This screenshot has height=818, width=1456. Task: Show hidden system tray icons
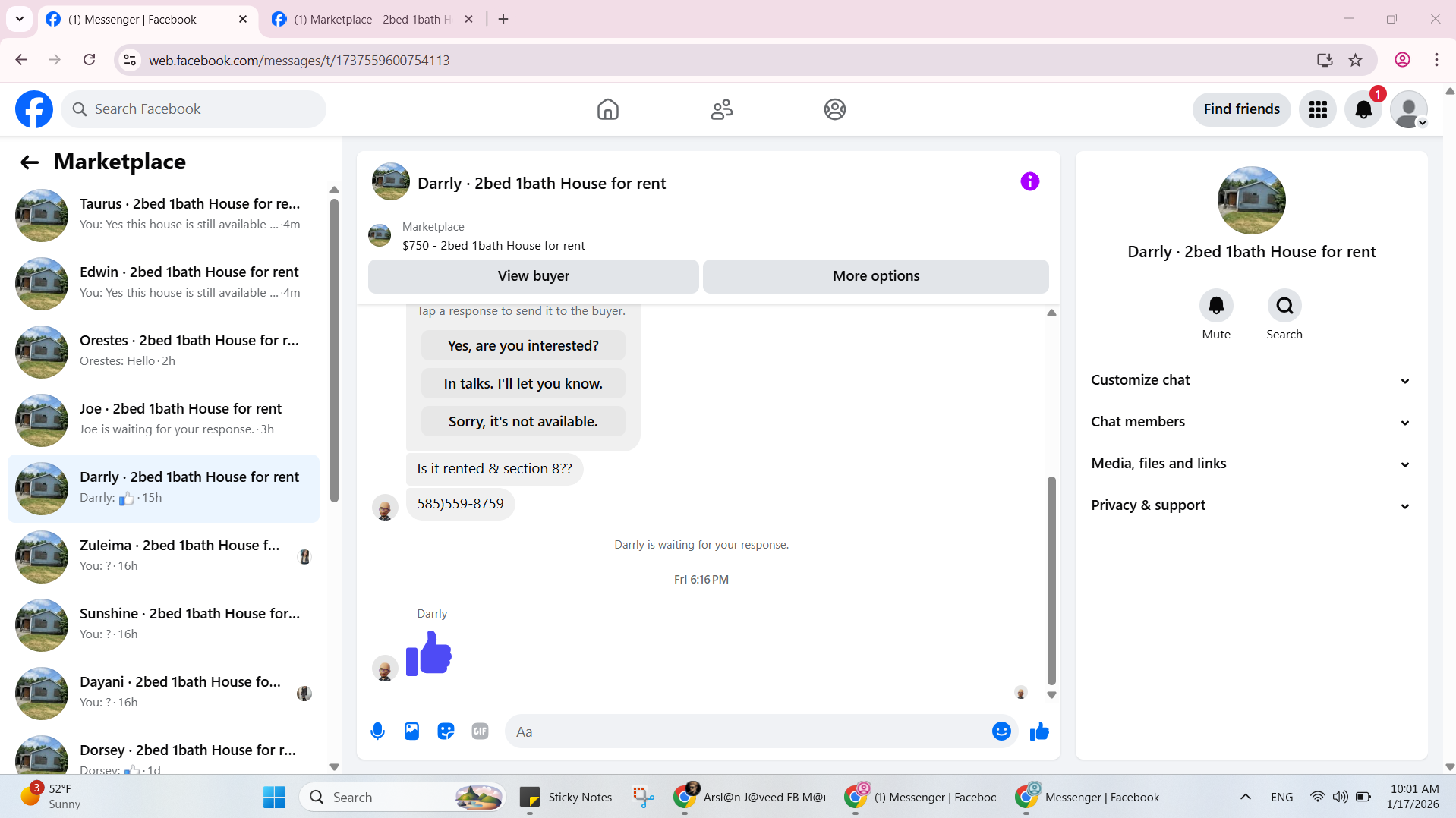click(x=1246, y=797)
